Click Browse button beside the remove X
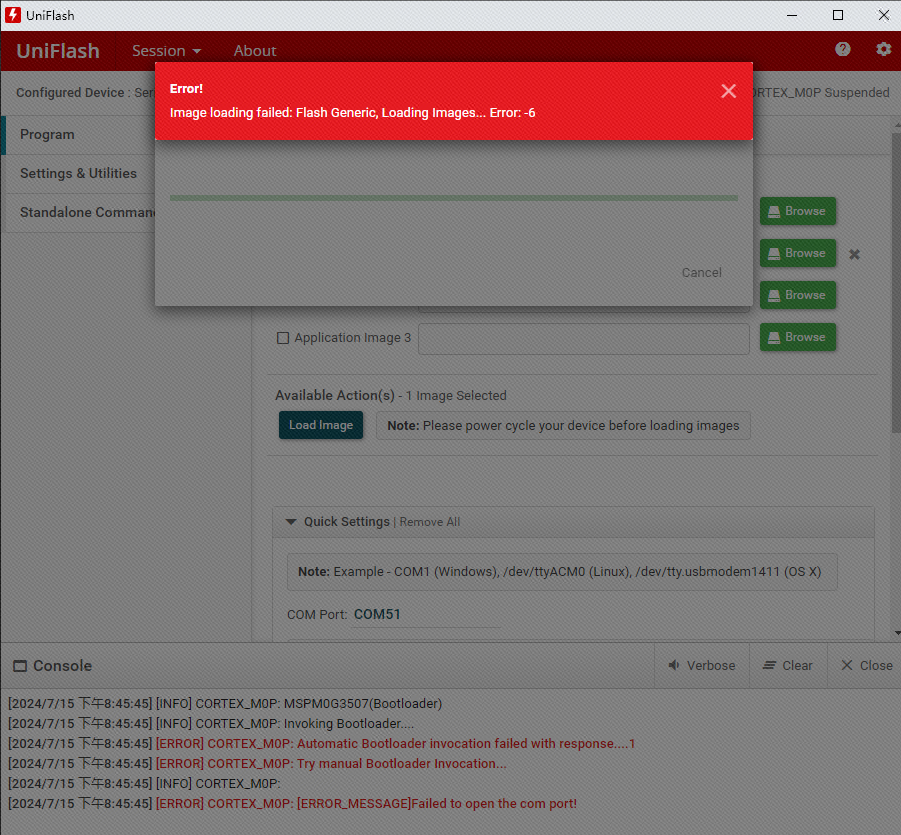Viewport: 901px width, 835px height. coord(798,253)
